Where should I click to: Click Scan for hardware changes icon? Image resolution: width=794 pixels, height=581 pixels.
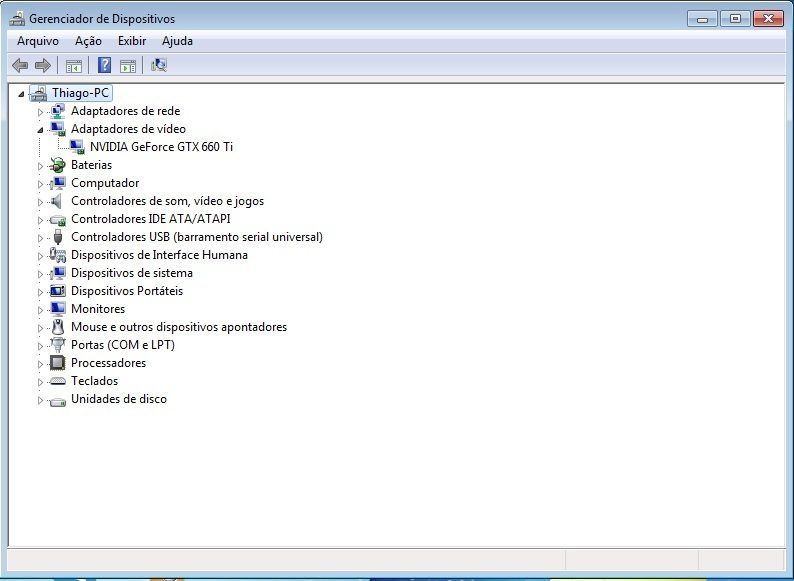[159, 65]
